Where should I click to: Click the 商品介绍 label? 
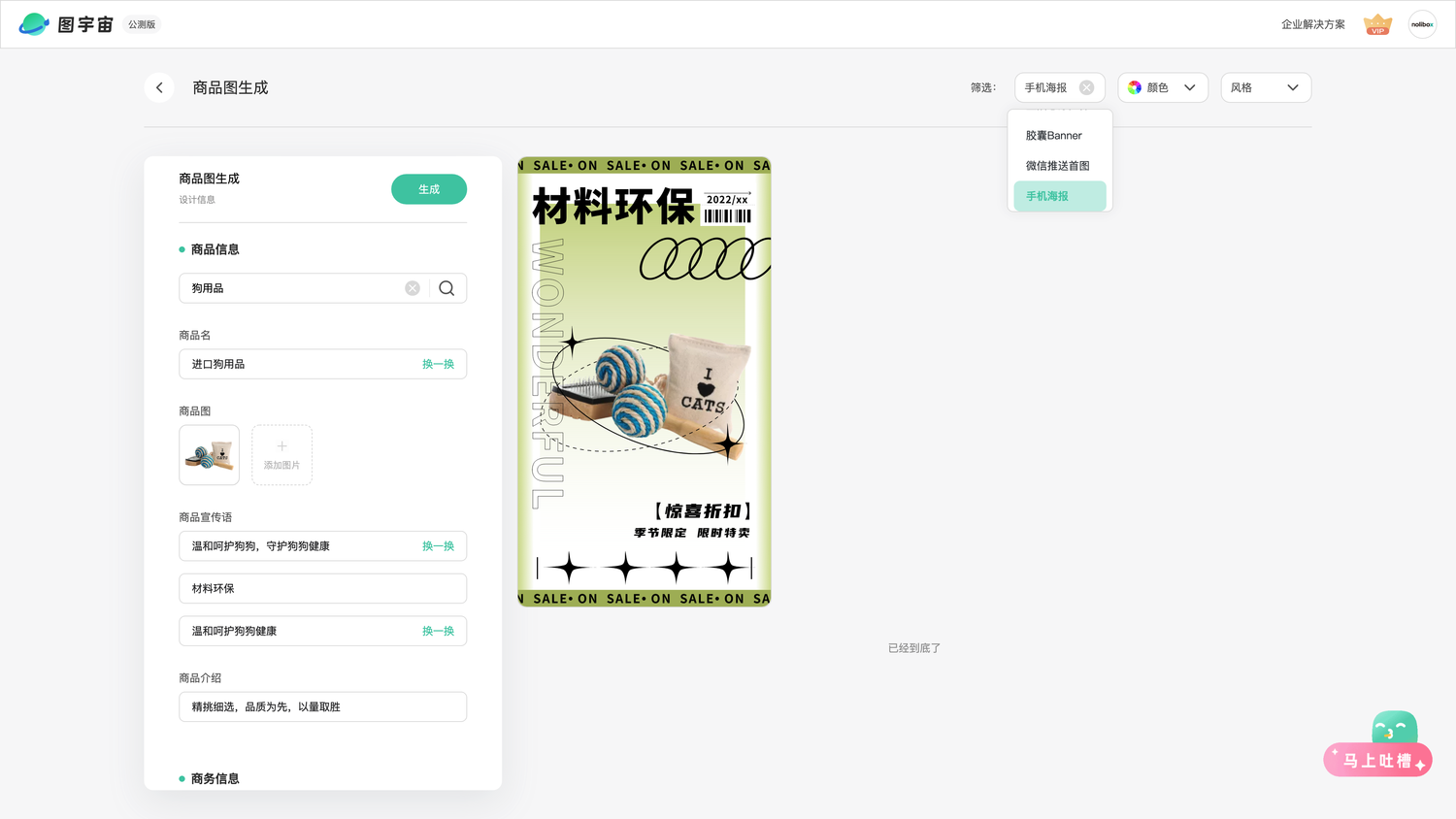tap(200, 678)
